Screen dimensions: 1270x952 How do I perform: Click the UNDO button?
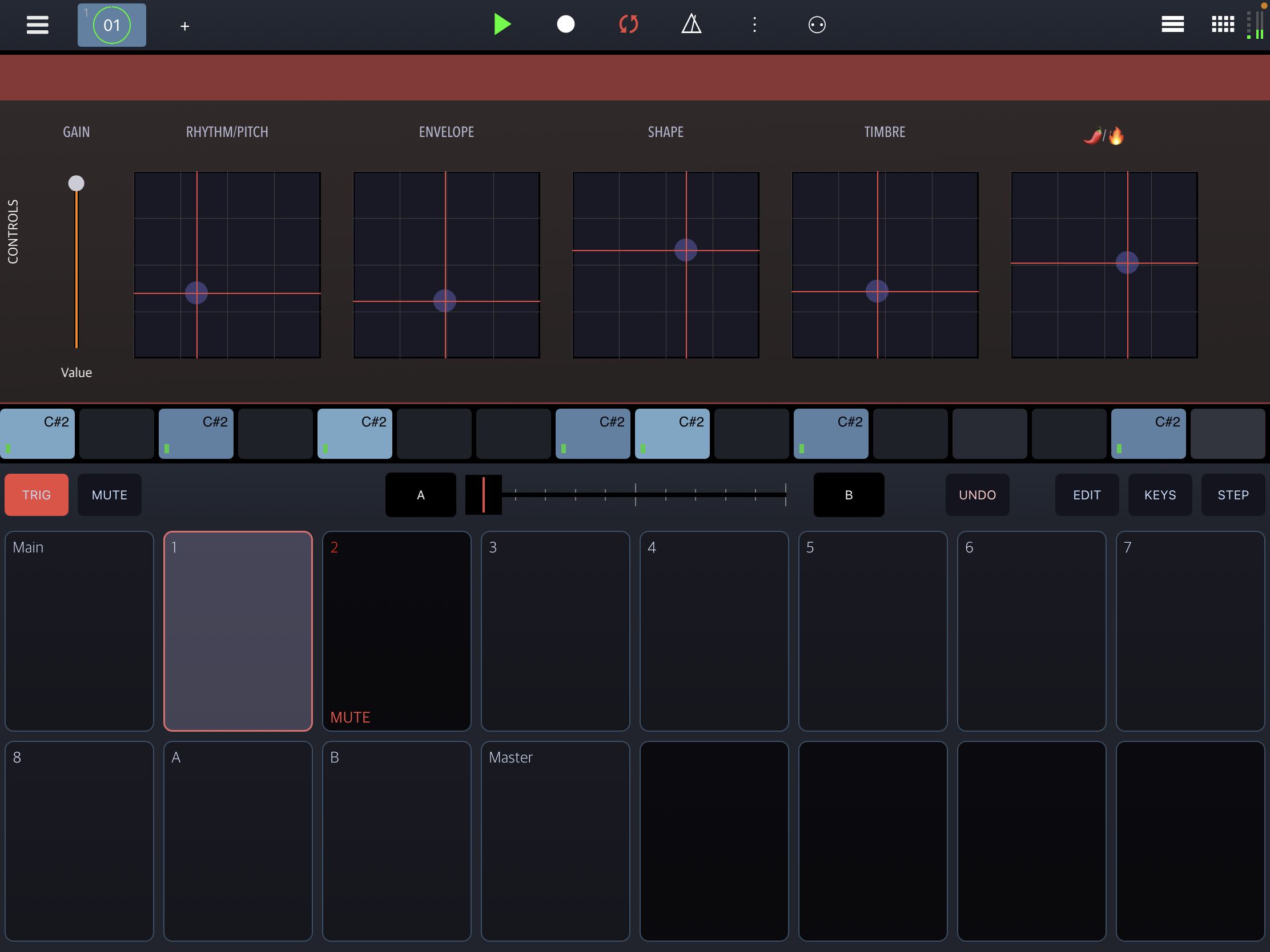tap(977, 495)
